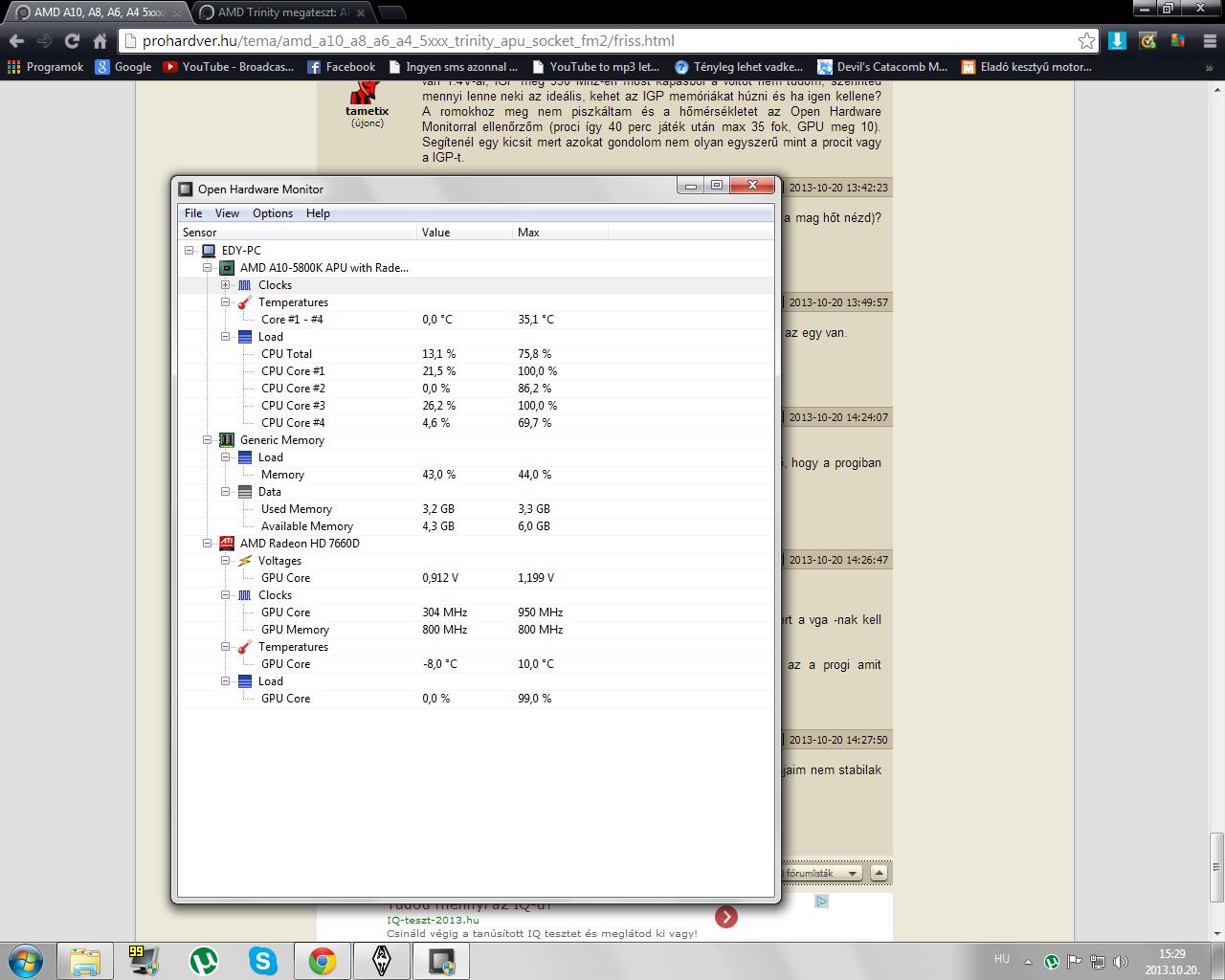Screen dimensions: 1225x980
Task: Reload the page with the refresh icon
Action: coord(72,41)
